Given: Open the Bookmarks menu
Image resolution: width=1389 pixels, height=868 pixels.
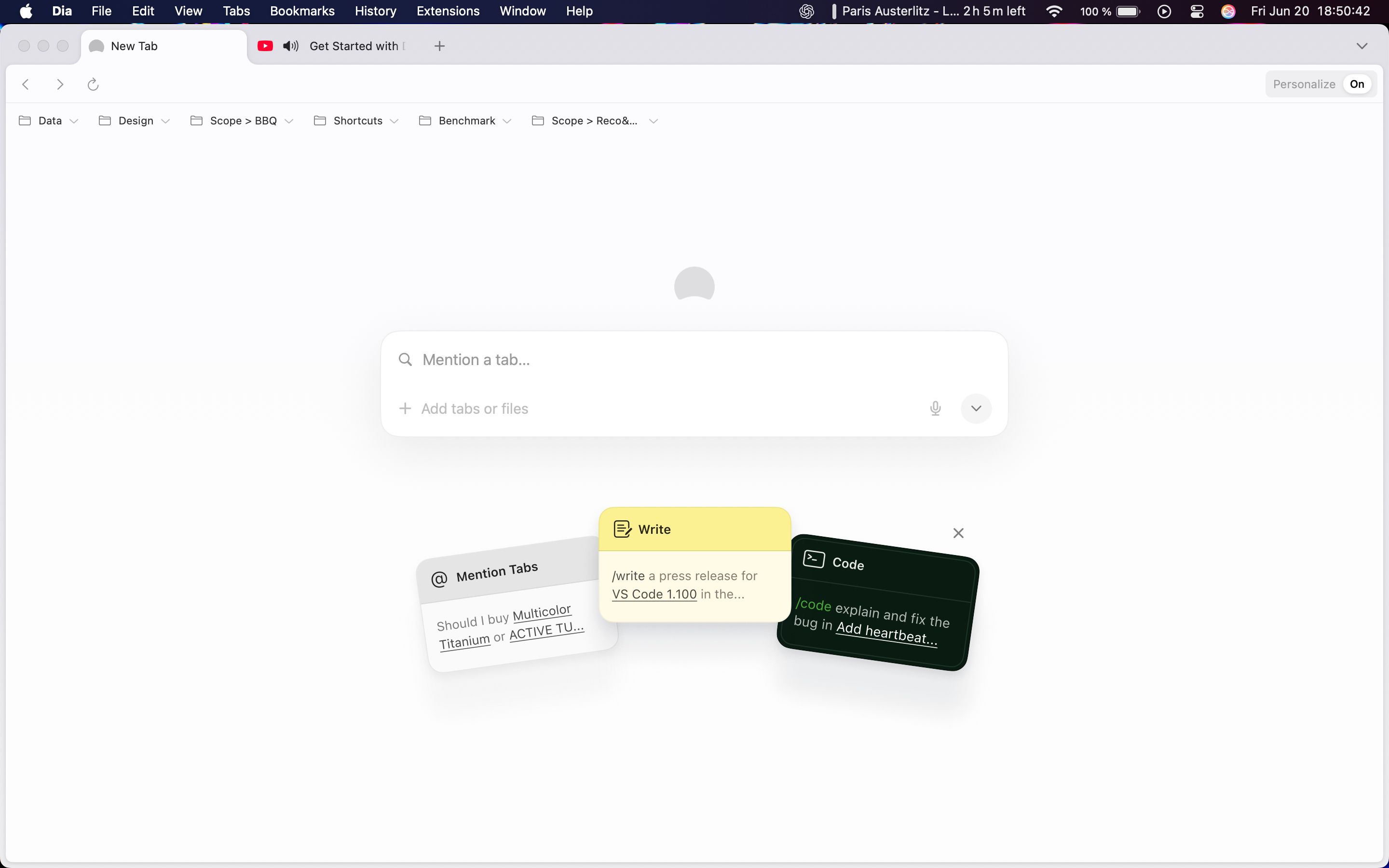Looking at the screenshot, I should tap(302, 12).
